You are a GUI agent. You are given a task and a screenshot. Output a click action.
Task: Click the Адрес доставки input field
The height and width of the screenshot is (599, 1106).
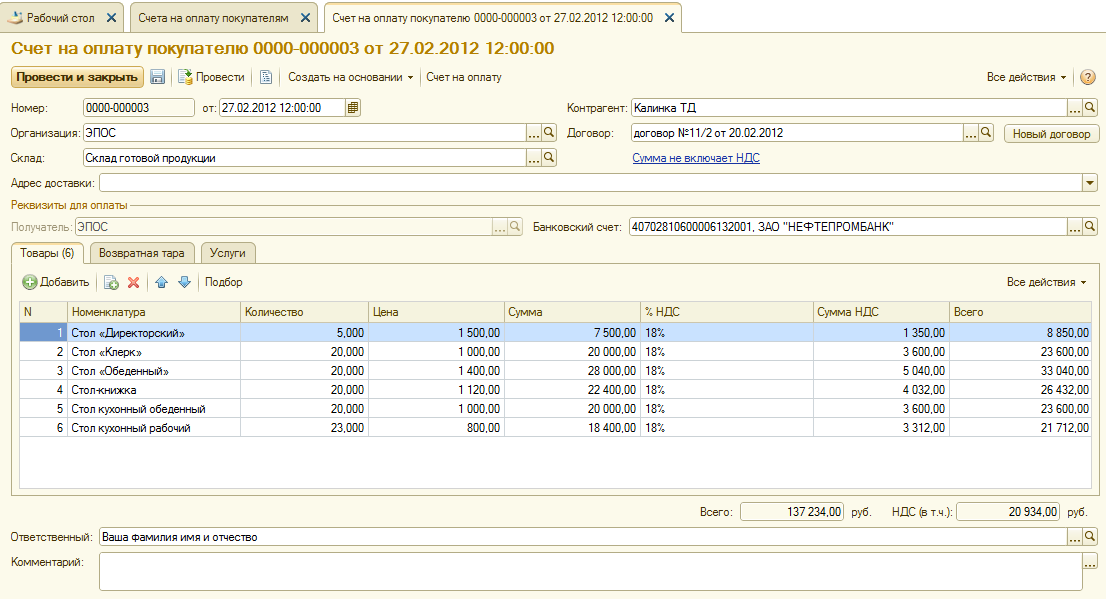coord(590,183)
